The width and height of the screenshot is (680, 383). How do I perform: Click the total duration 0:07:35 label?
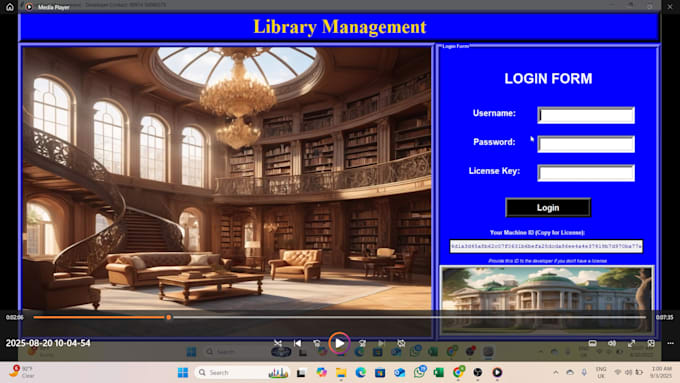pos(664,318)
